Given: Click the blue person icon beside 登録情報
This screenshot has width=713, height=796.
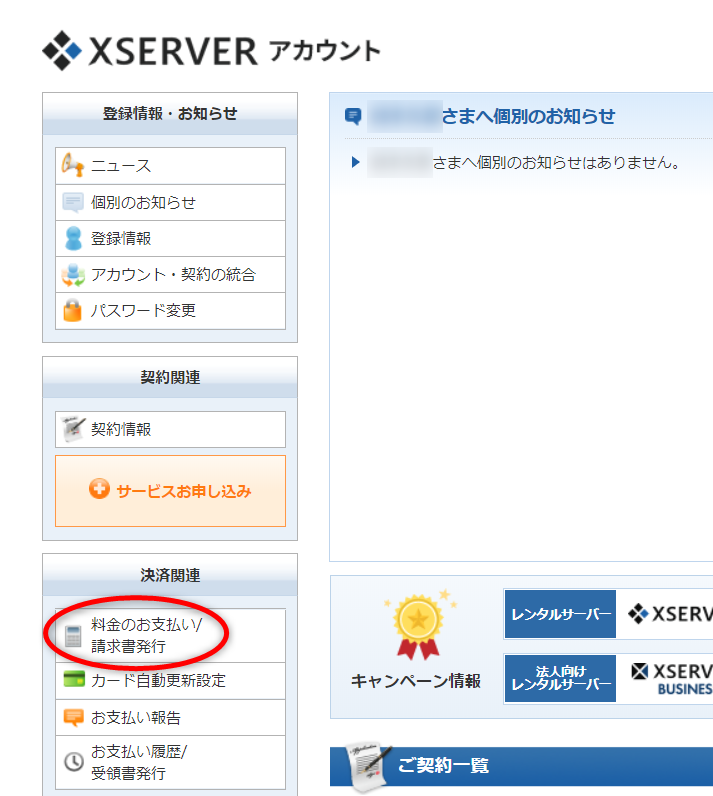Looking at the screenshot, I should point(73,238).
